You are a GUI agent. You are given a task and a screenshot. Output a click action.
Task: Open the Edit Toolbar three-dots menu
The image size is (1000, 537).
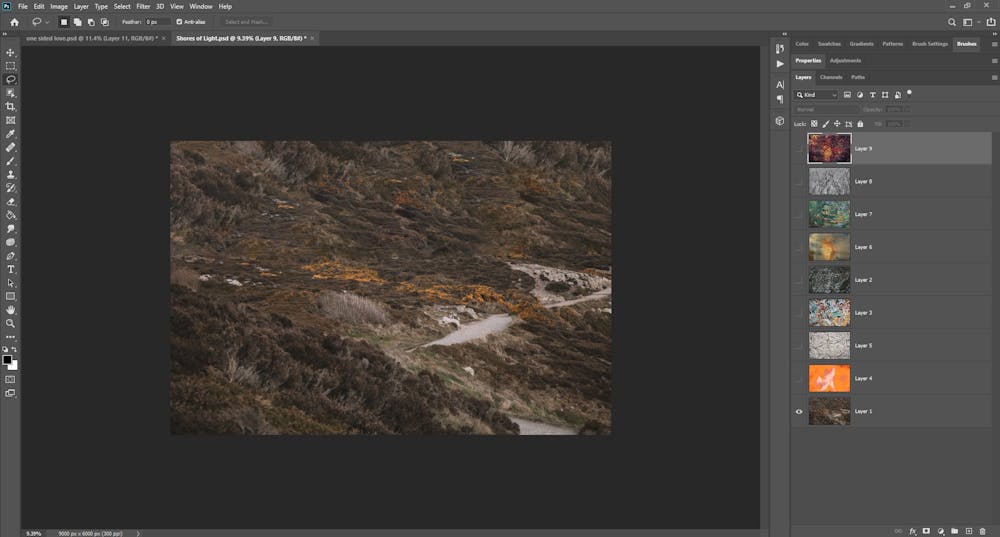[x=10, y=337]
